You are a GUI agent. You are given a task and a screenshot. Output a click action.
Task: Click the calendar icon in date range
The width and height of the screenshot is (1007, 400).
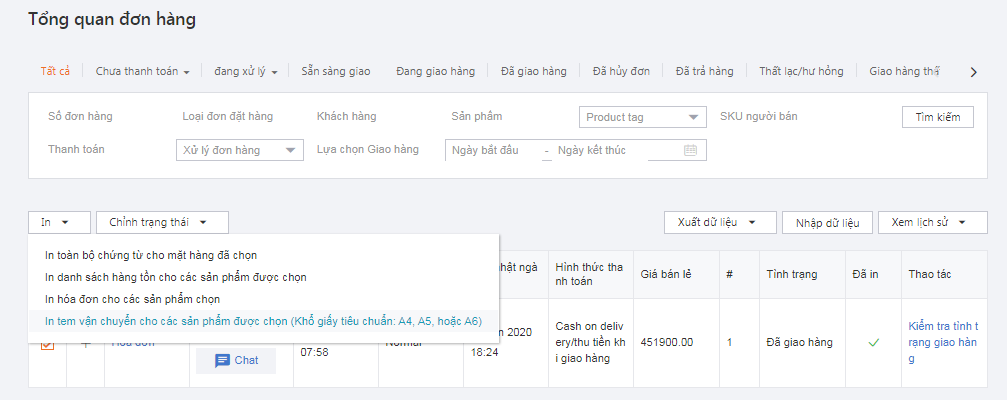pyautogui.click(x=690, y=150)
